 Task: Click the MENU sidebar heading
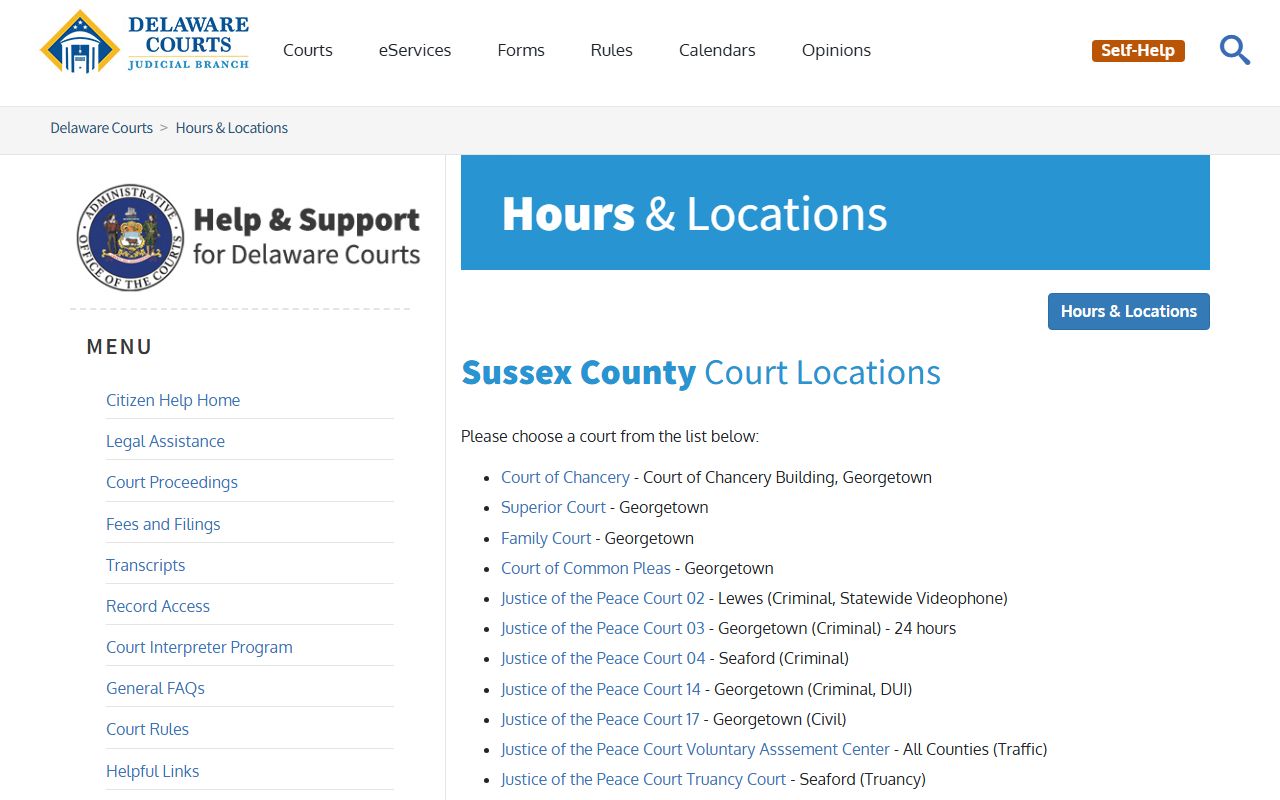tap(120, 347)
